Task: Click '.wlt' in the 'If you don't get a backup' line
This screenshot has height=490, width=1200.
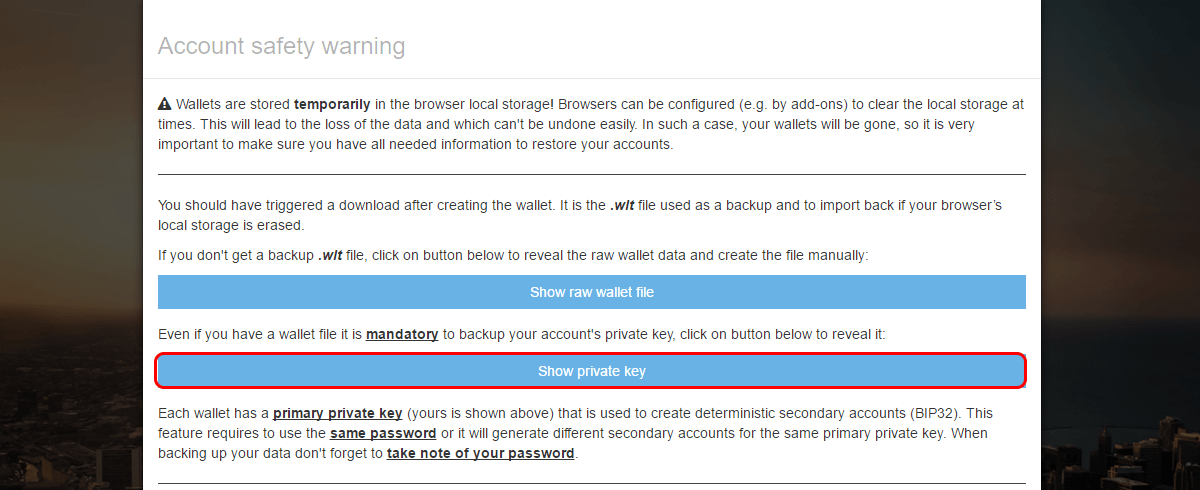Action: (332, 255)
